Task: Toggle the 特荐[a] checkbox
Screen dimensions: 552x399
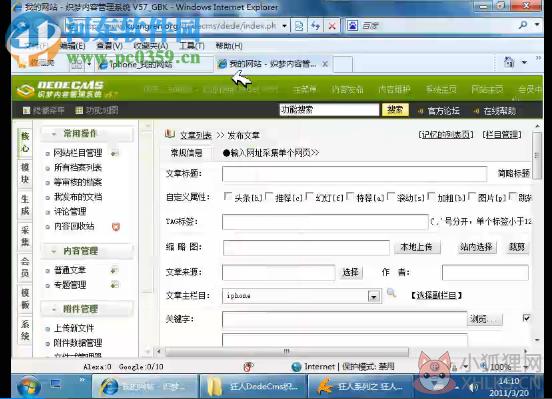Action: (x=350, y=196)
